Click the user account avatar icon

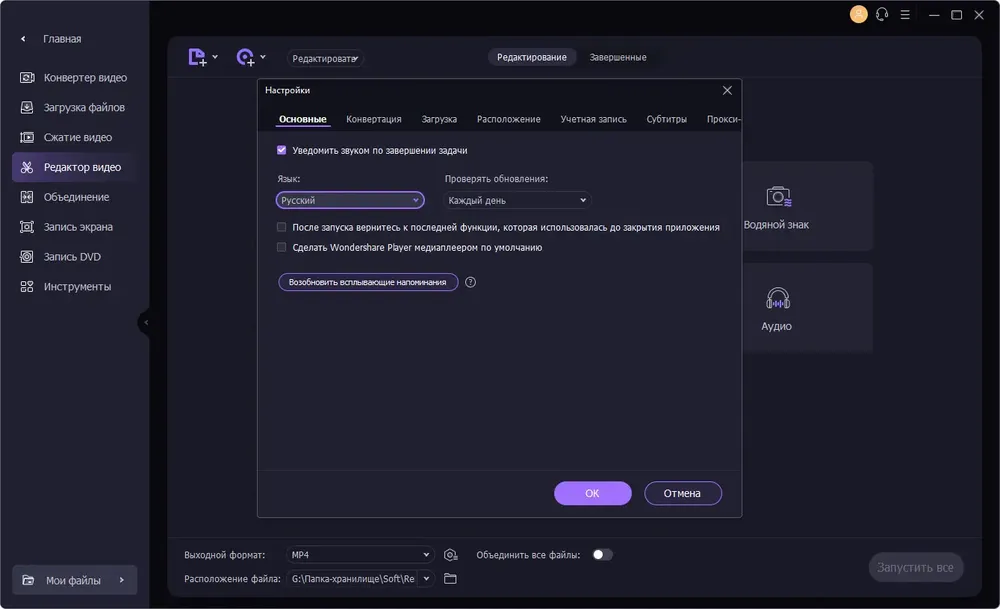[x=858, y=14]
